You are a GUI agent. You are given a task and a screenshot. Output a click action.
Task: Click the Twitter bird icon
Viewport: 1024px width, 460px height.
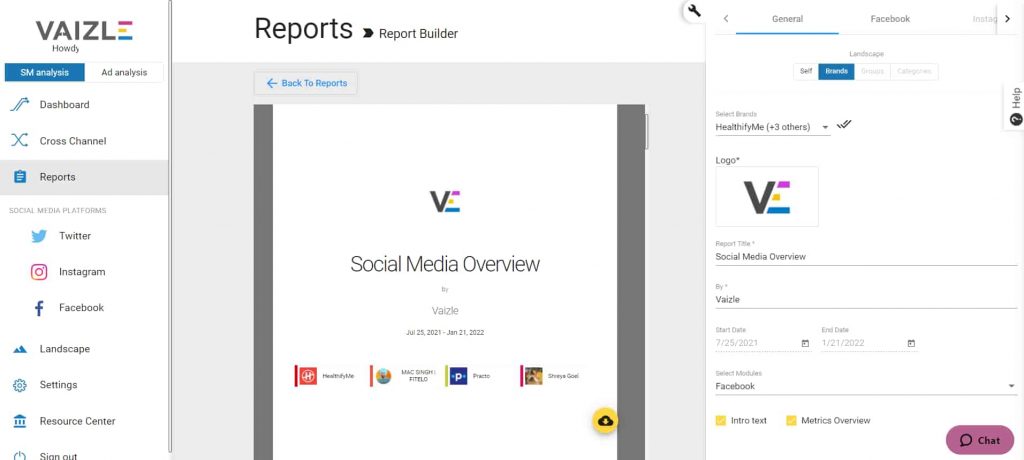(39, 236)
